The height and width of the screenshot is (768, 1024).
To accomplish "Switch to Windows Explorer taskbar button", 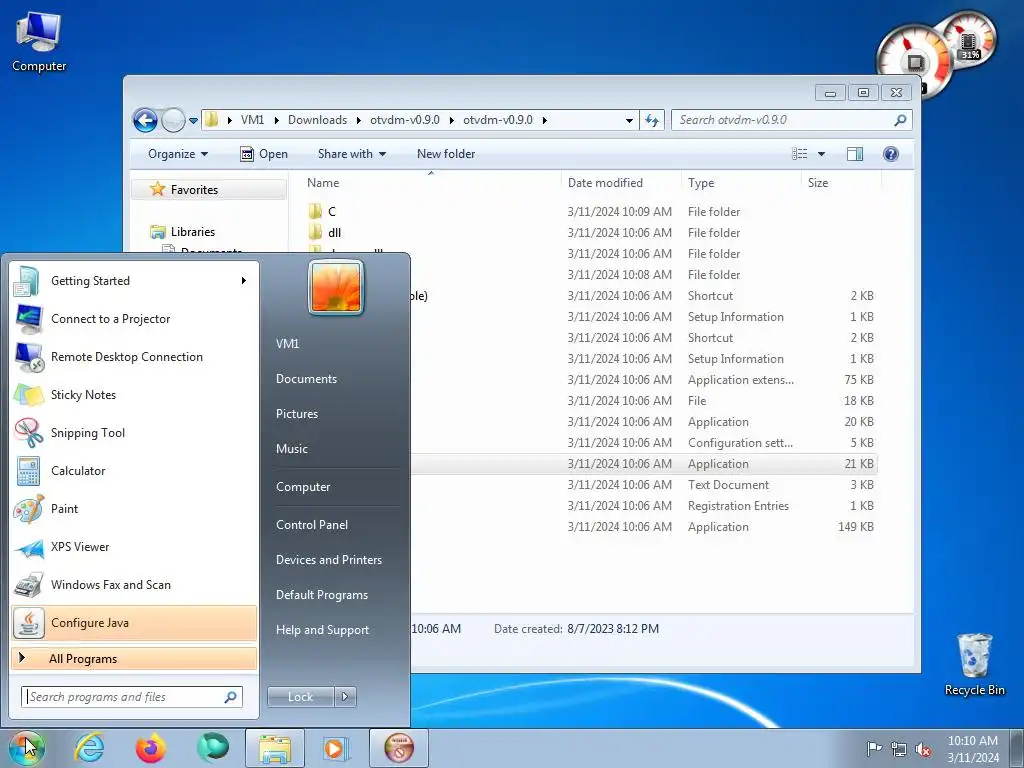I will pos(275,748).
